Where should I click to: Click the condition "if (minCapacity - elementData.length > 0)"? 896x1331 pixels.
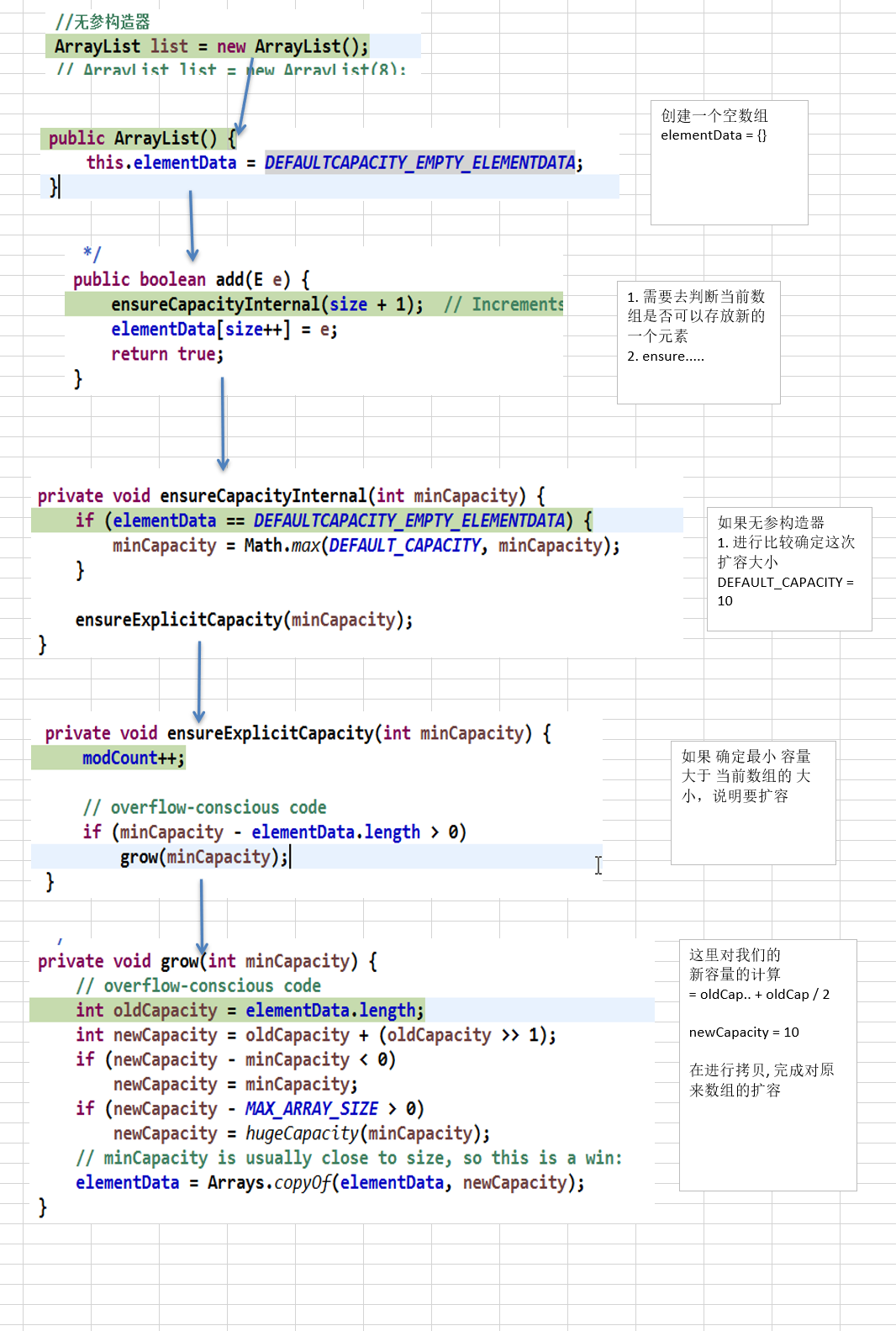274,832
